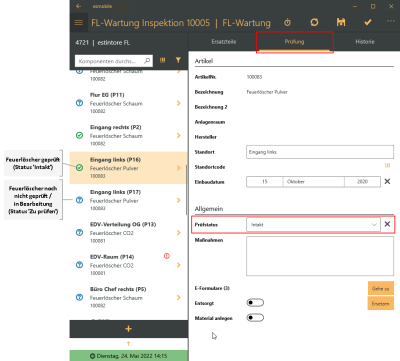Click the Standort input field
This screenshot has height=361, width=400.
point(320,152)
